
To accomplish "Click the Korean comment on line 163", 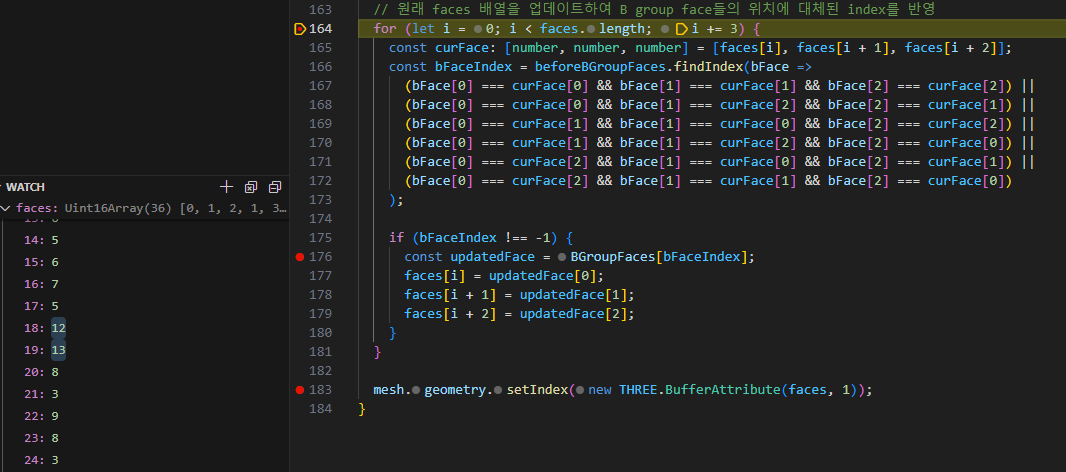I will (x=655, y=10).
